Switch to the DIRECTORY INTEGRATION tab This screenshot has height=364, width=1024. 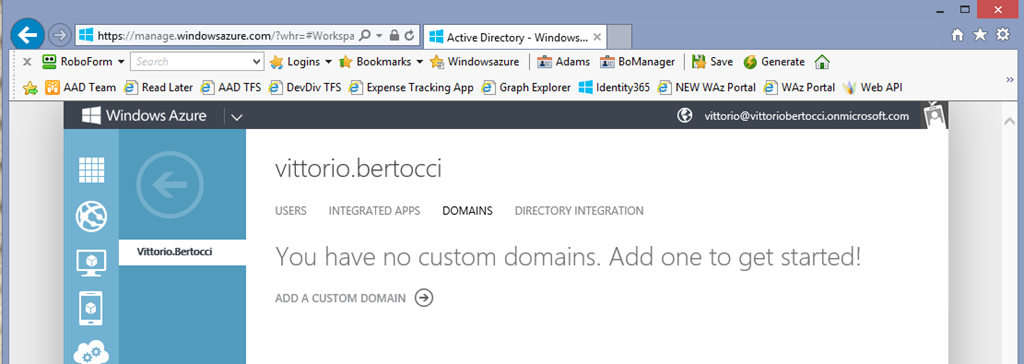tap(579, 210)
